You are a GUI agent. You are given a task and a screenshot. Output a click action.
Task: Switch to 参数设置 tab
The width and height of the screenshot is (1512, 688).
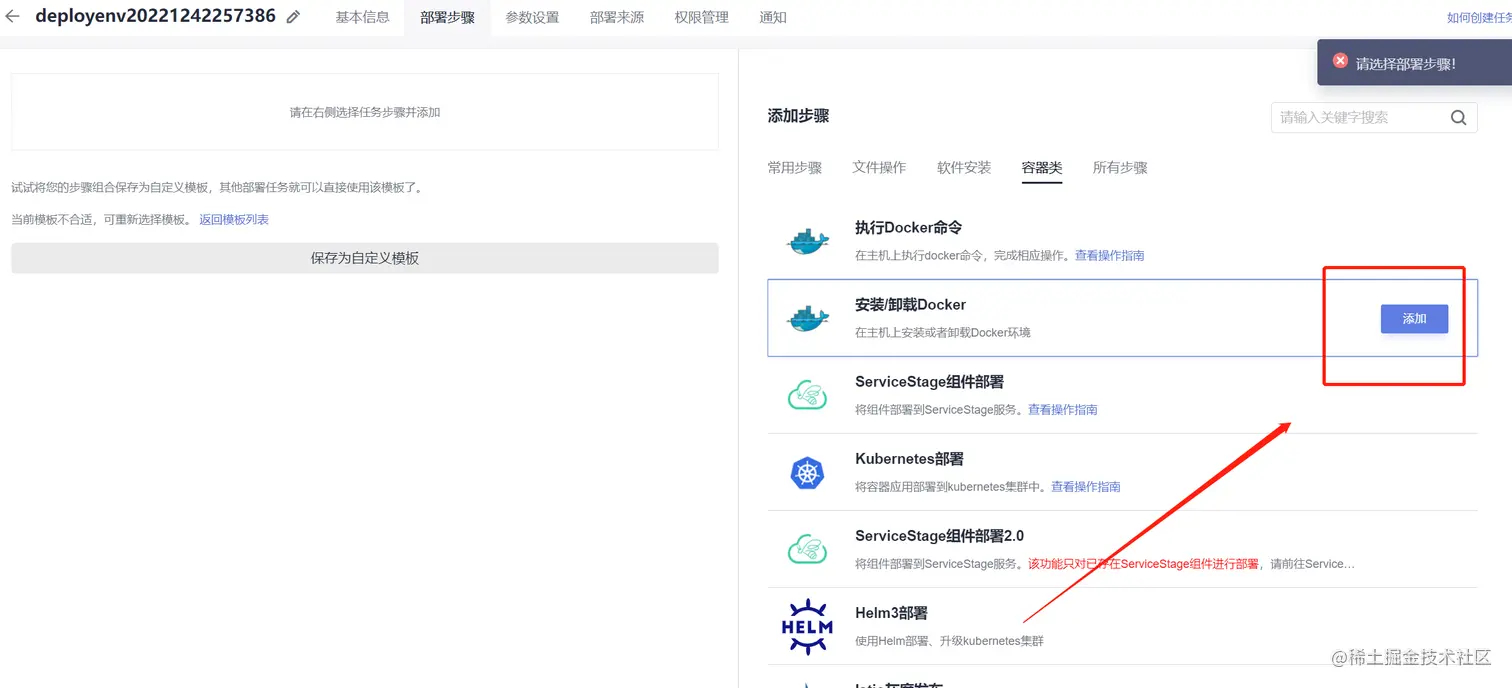point(532,17)
